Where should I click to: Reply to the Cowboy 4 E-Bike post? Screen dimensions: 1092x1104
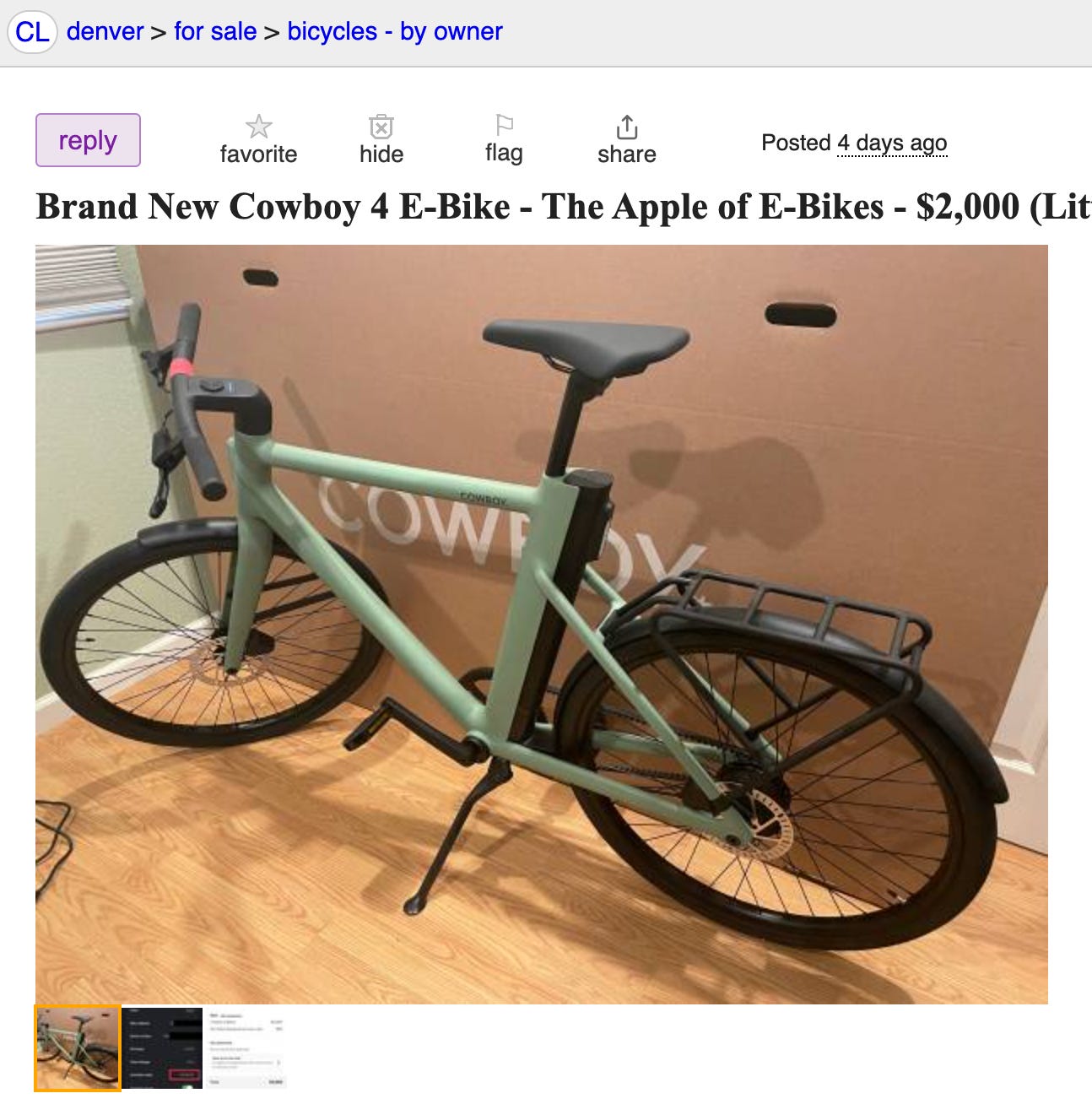click(88, 140)
